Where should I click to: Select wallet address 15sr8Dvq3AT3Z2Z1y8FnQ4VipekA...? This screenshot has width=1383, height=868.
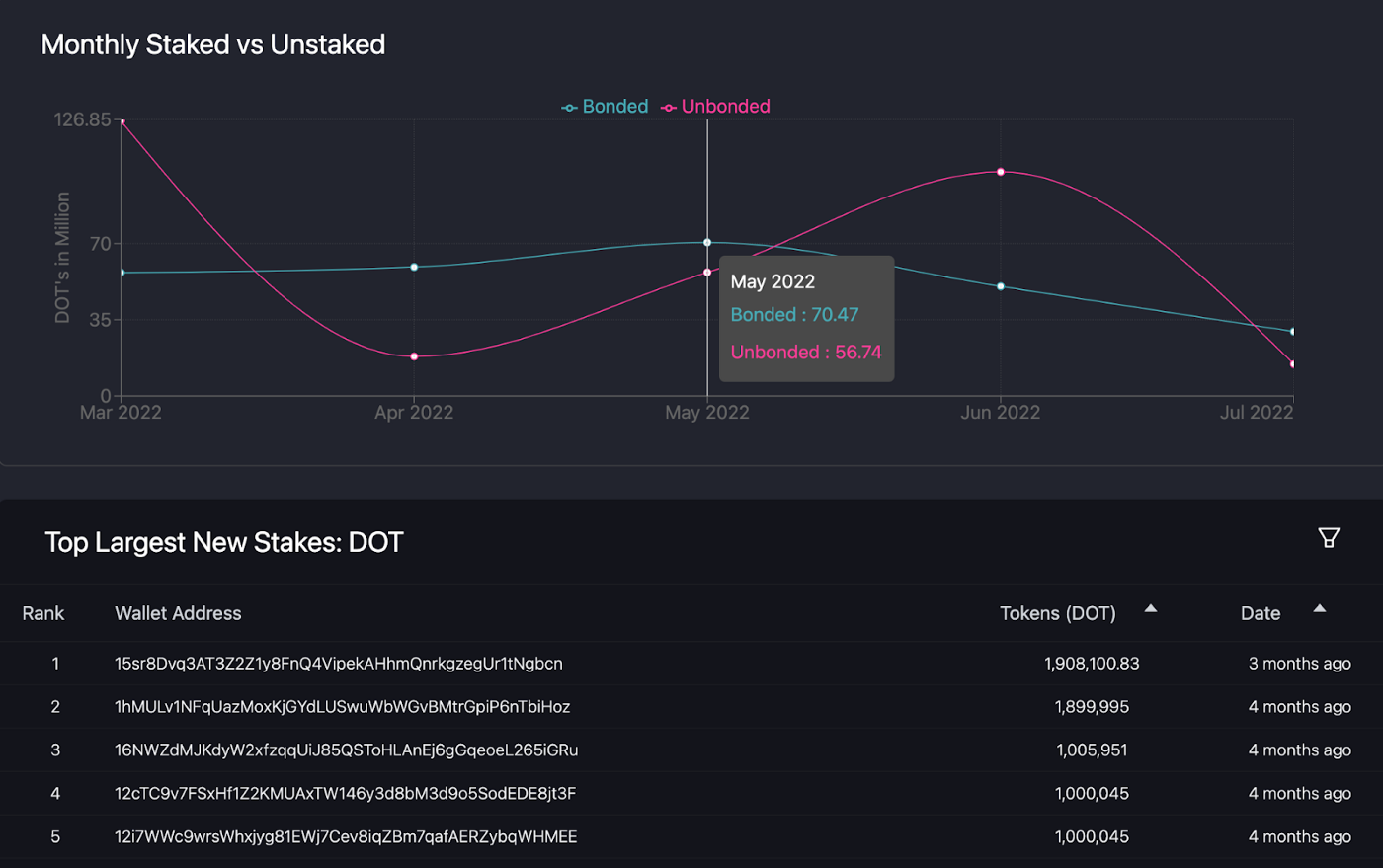pyautogui.click(x=339, y=664)
